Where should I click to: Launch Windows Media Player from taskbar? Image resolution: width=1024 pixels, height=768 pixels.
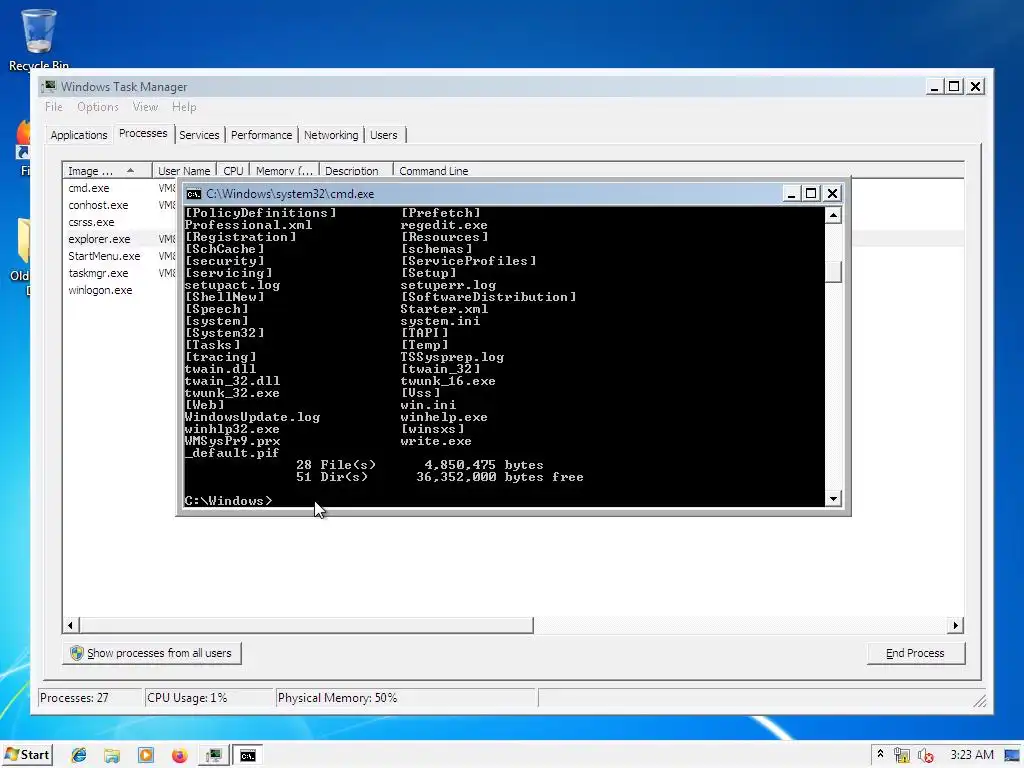pyautogui.click(x=146, y=755)
